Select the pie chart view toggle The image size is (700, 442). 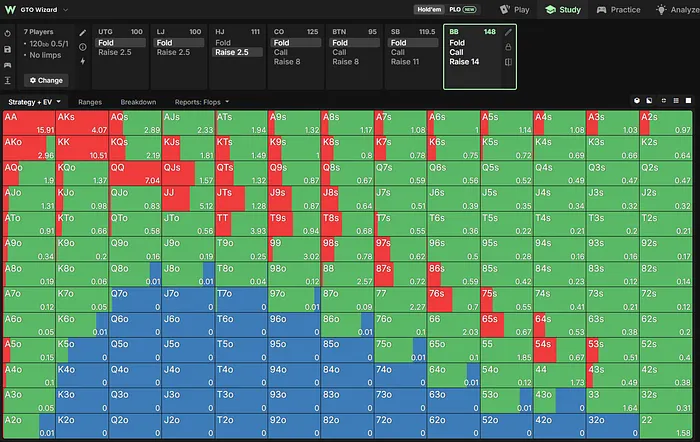pyautogui.click(x=637, y=101)
